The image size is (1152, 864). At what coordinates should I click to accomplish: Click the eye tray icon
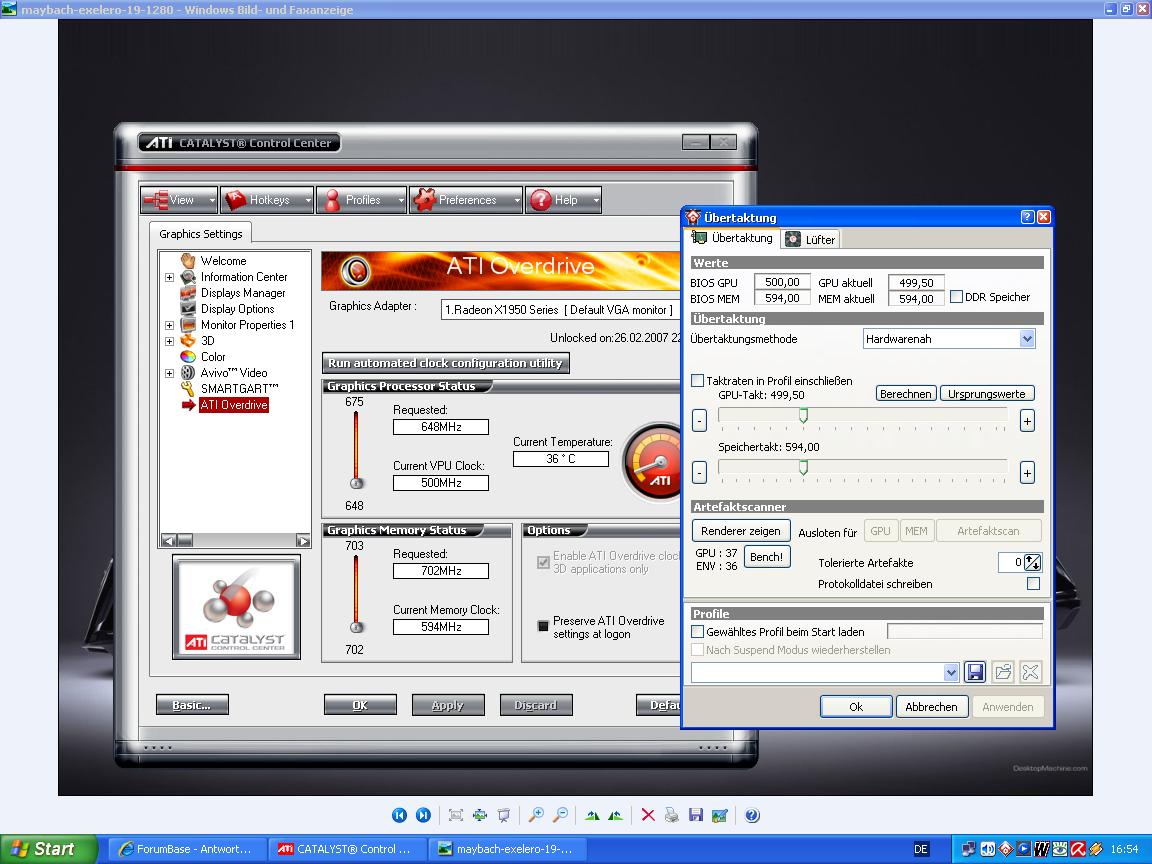1059,849
